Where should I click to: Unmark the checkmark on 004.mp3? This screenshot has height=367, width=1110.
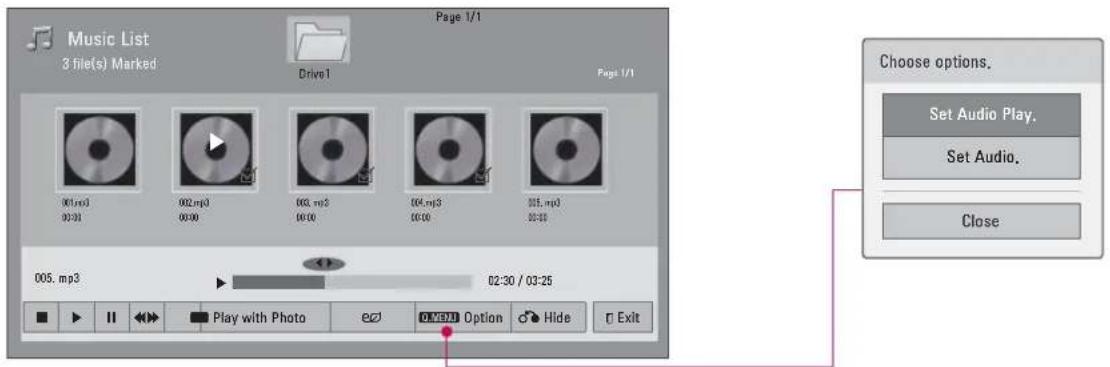[x=482, y=175]
